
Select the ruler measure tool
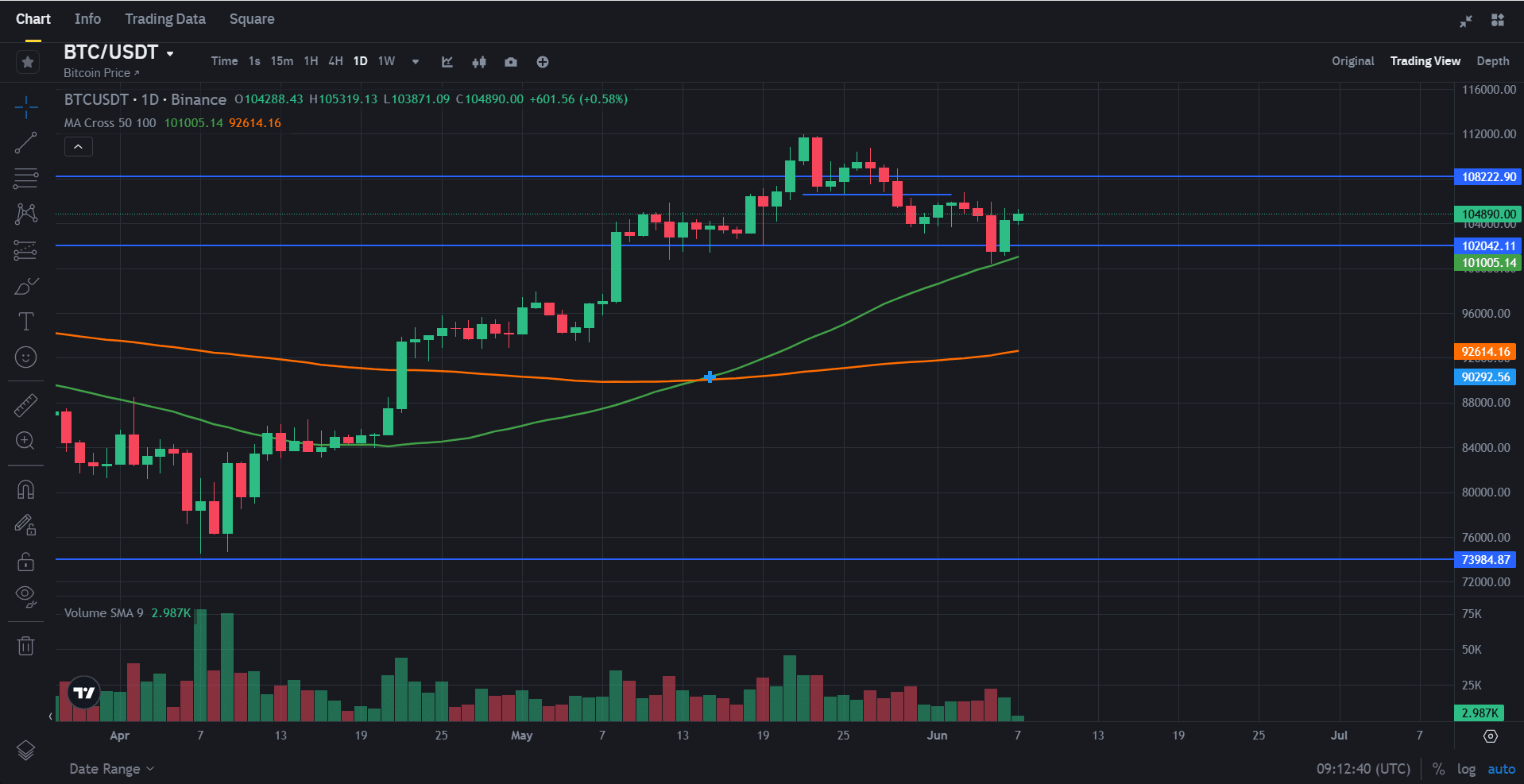pos(25,405)
